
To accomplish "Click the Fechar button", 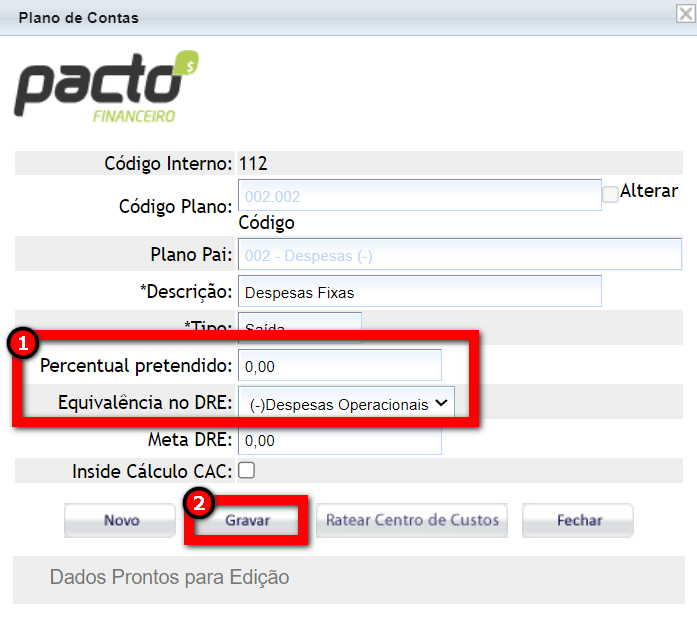I will click(579, 521).
